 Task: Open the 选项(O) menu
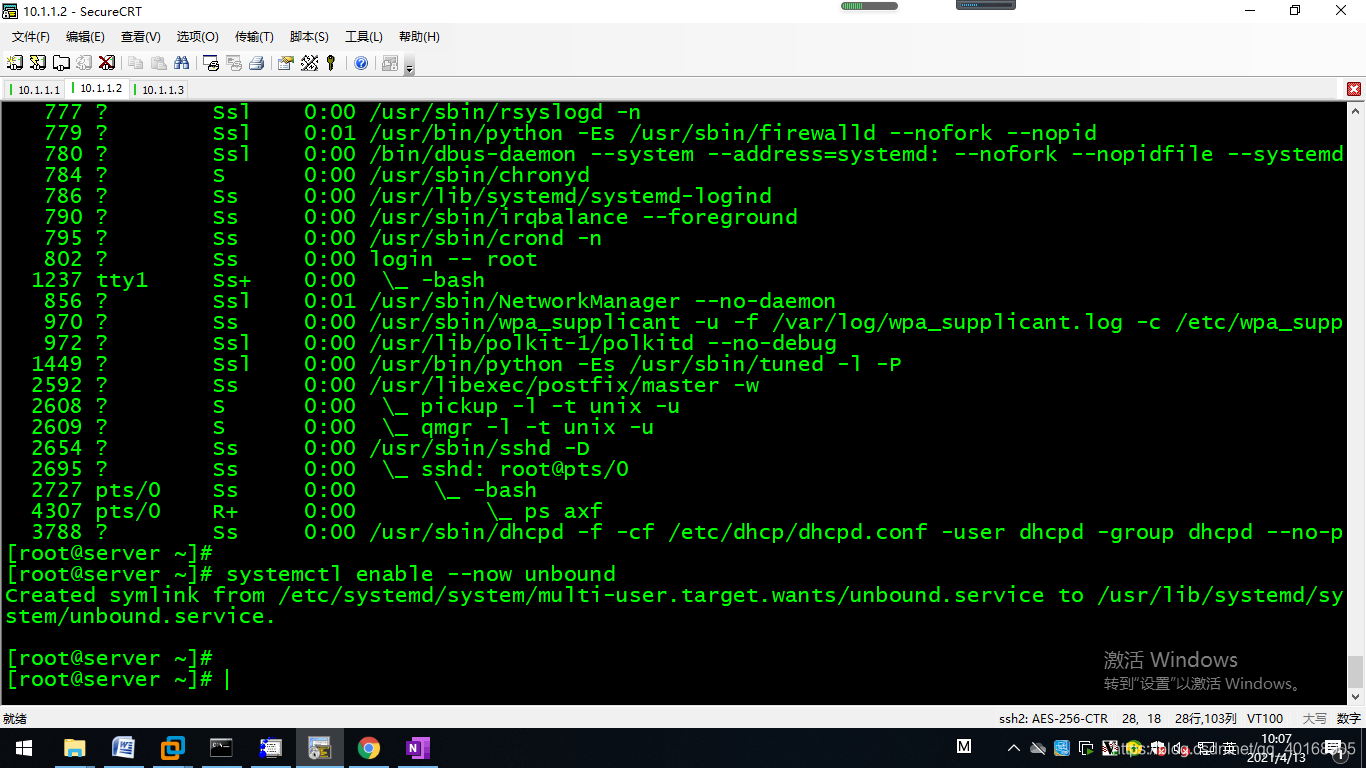point(197,37)
